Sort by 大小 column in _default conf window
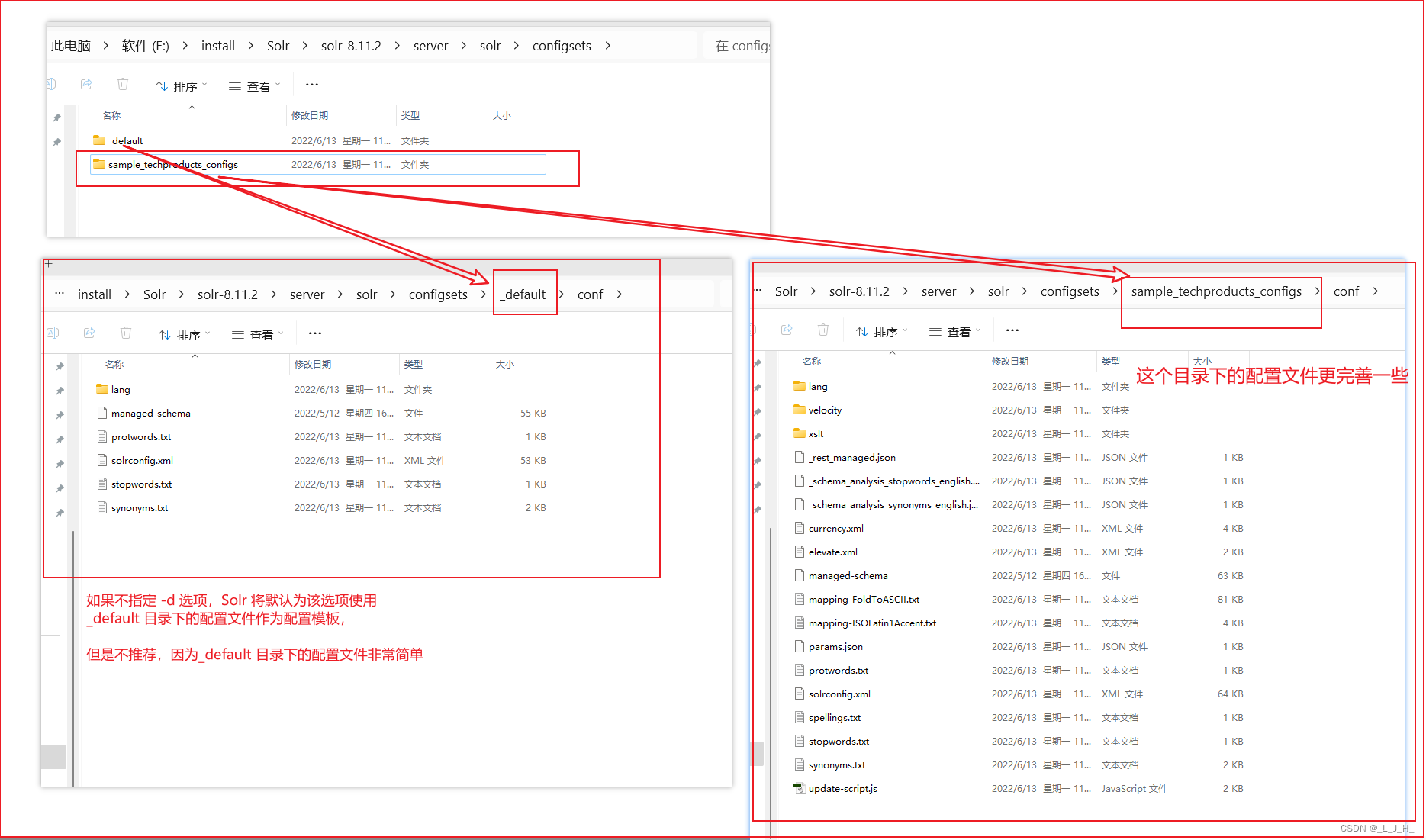 point(505,365)
